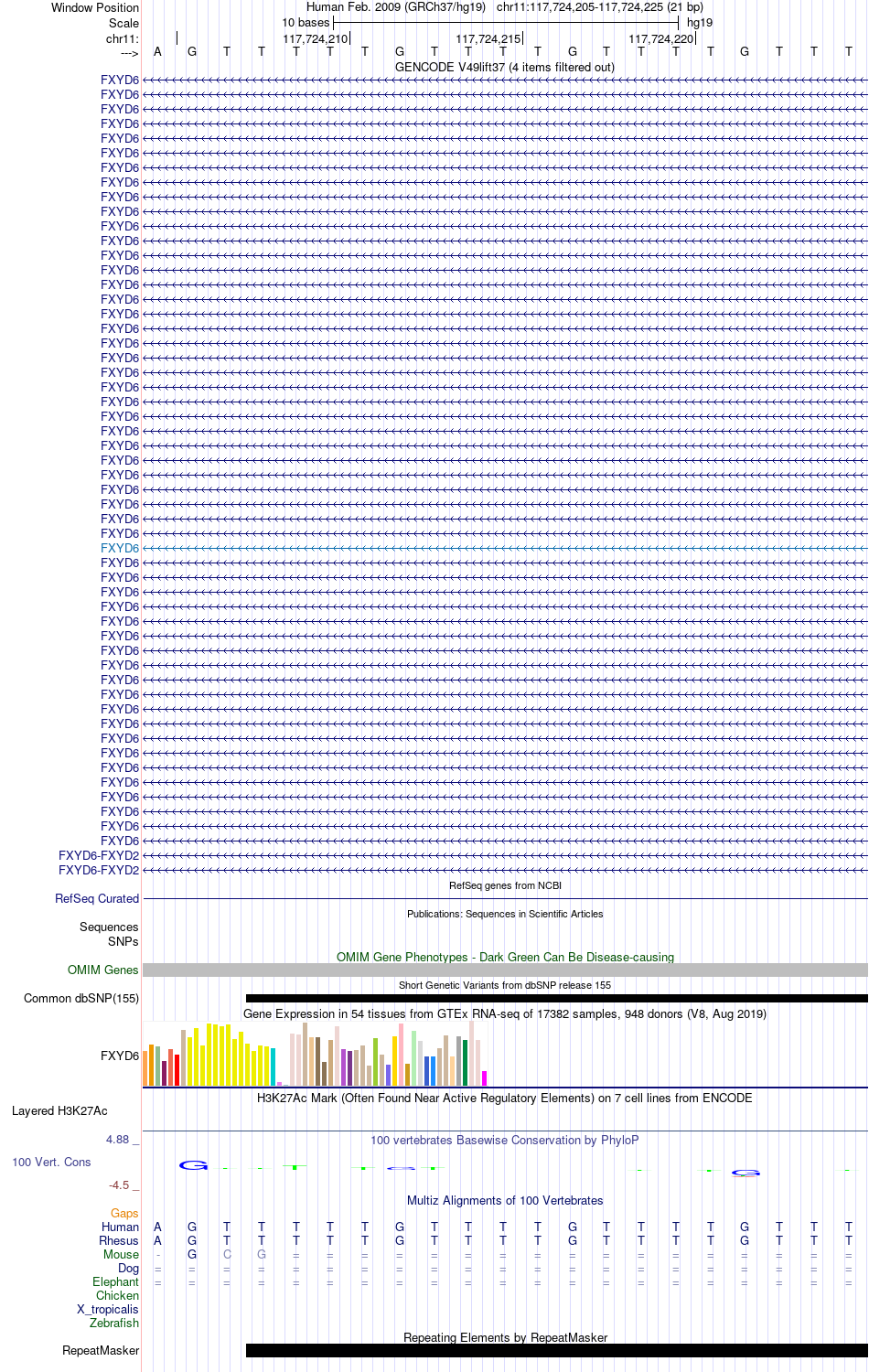Screen dimensions: 869x1372
Task: Click the Window Position label
Action: (95, 7)
